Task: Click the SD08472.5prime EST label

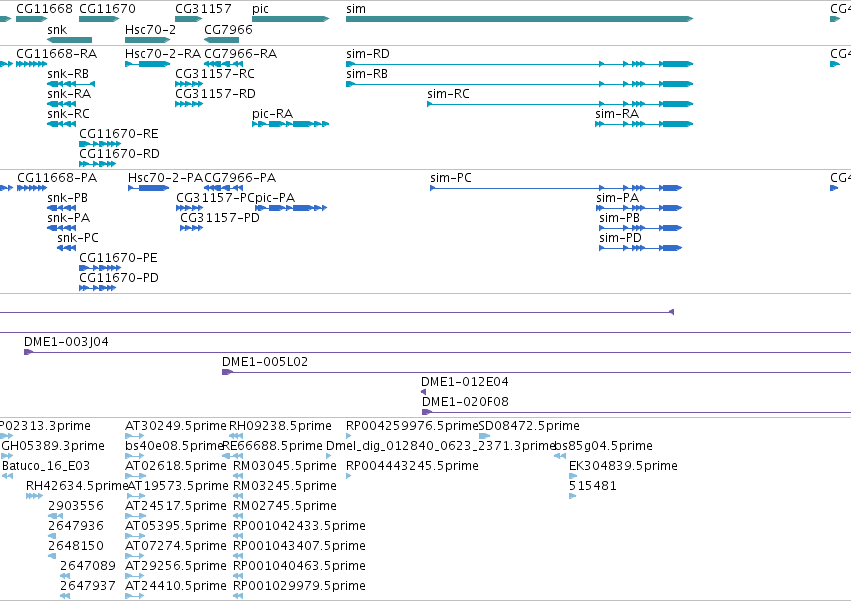Action: click(529, 426)
